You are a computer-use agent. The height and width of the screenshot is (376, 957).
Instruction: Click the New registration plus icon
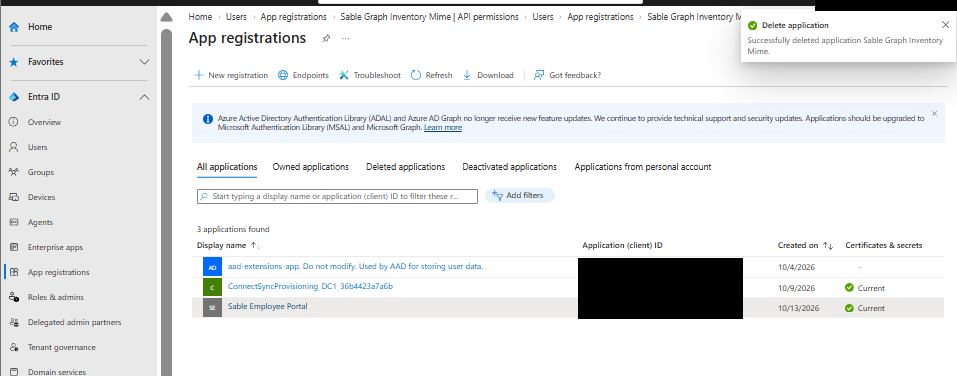pos(198,75)
